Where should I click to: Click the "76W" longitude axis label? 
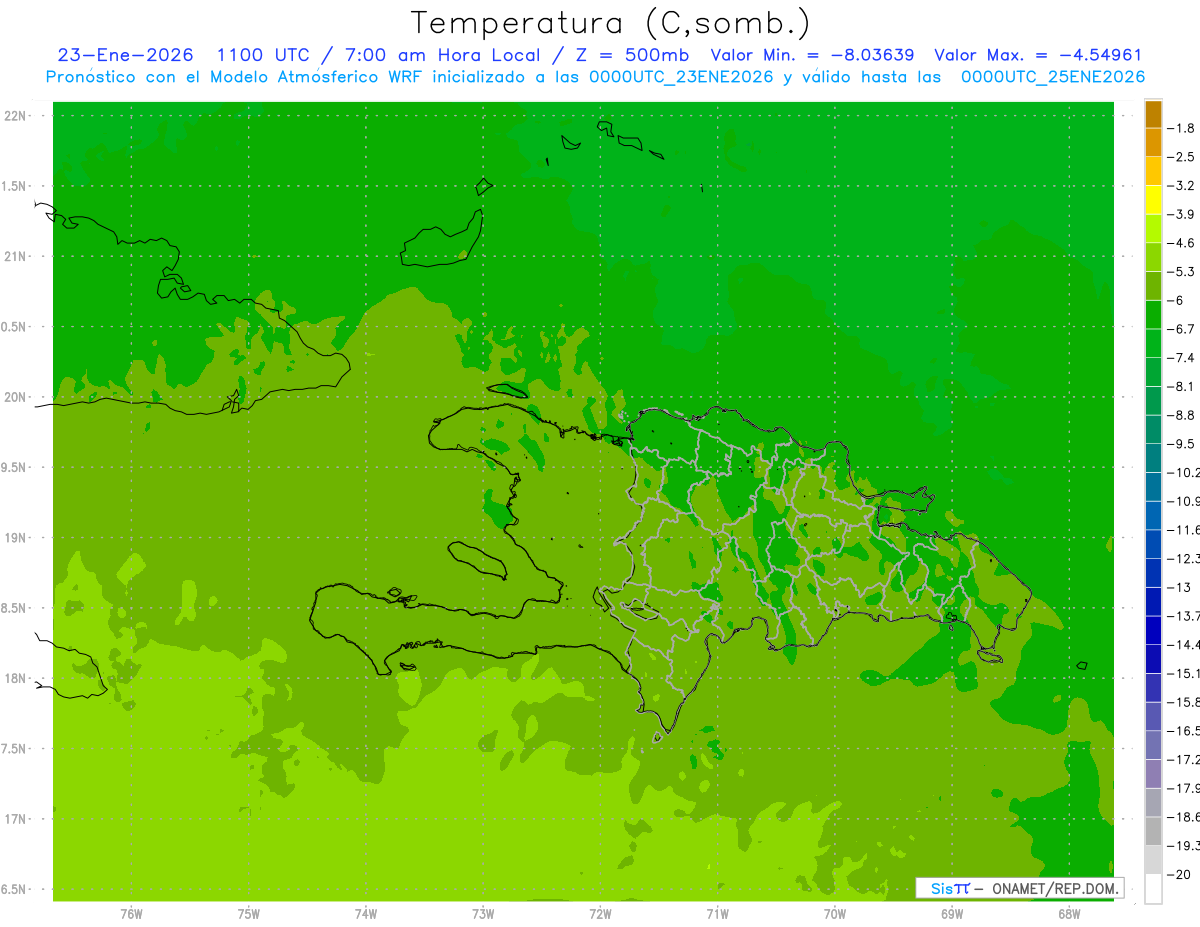click(x=131, y=914)
